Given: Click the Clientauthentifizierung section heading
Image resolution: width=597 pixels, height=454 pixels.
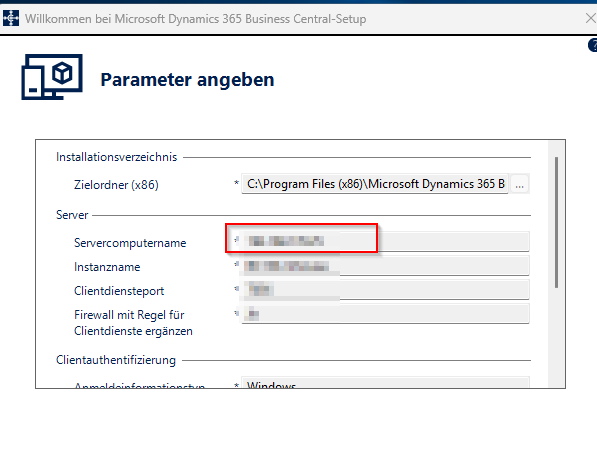Looking at the screenshot, I should [x=116, y=360].
